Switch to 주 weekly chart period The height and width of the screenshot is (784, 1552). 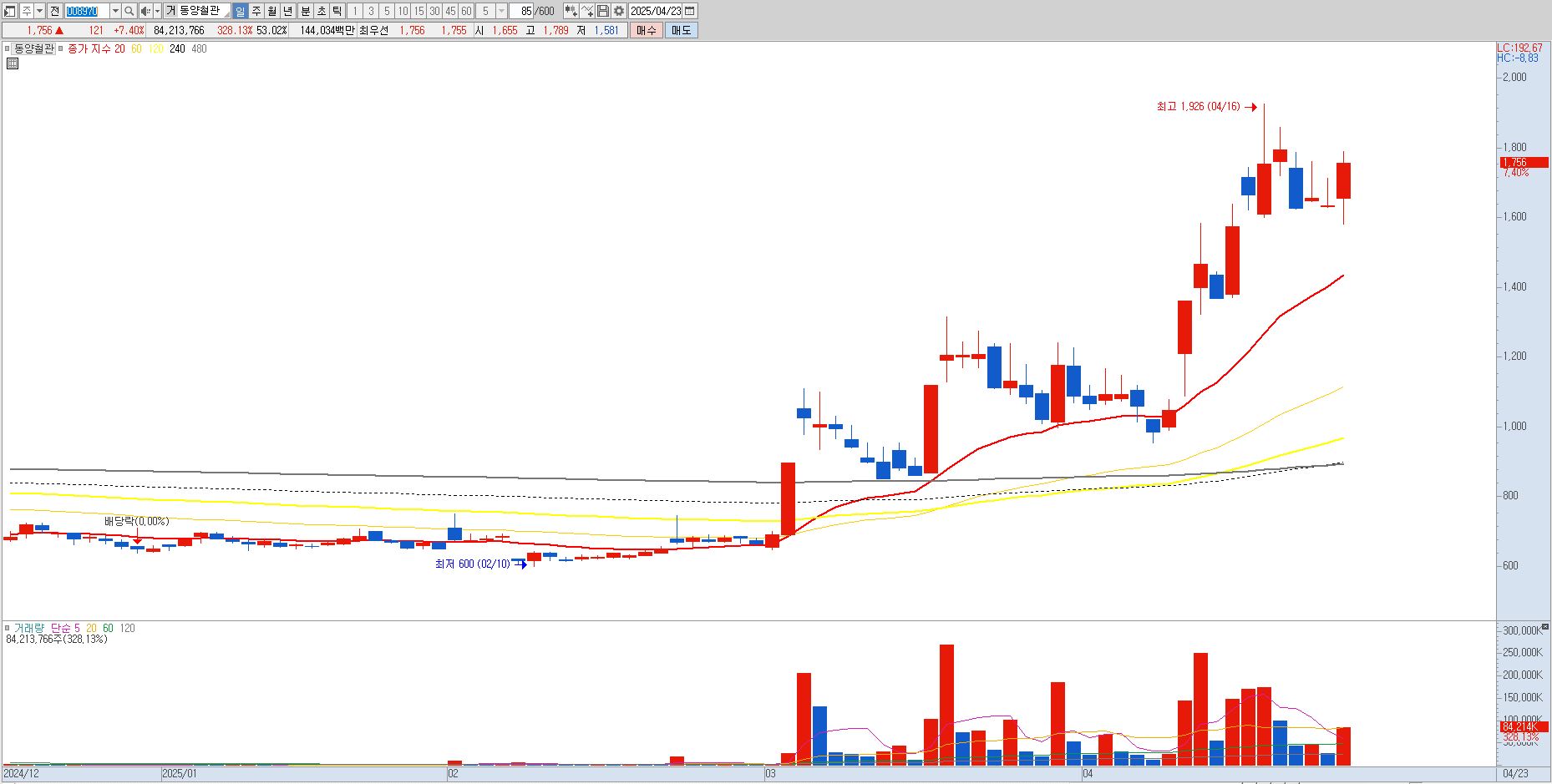click(256, 11)
